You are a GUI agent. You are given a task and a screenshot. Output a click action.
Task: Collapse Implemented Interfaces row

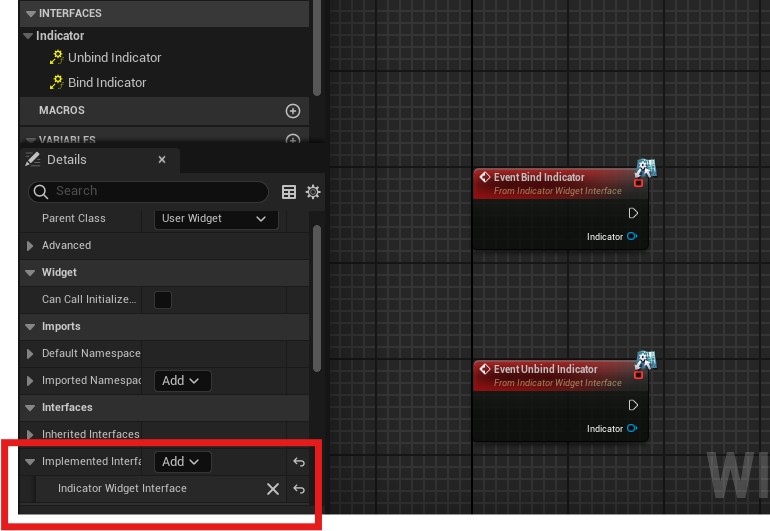[30, 462]
